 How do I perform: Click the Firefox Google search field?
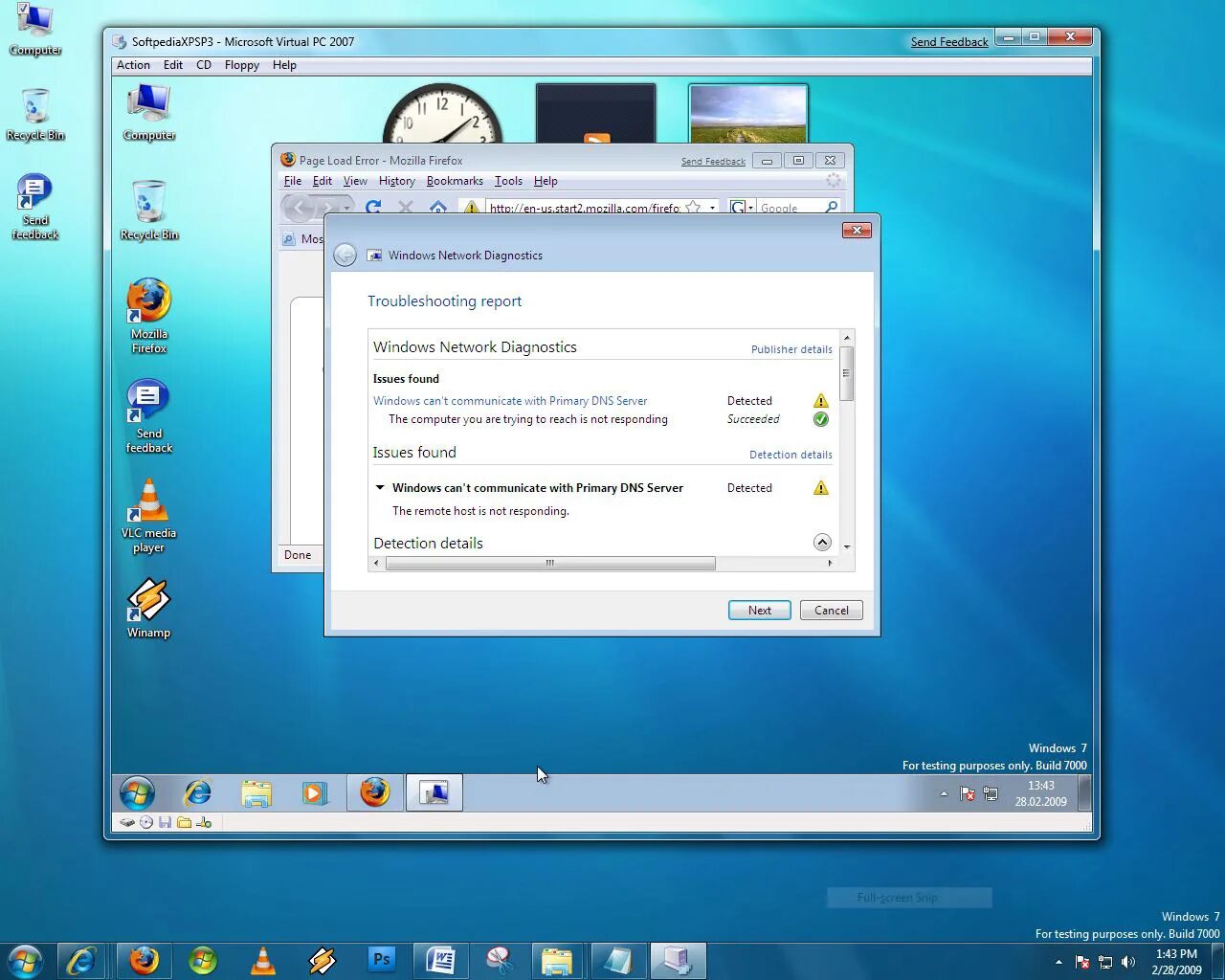pyautogui.click(x=791, y=208)
